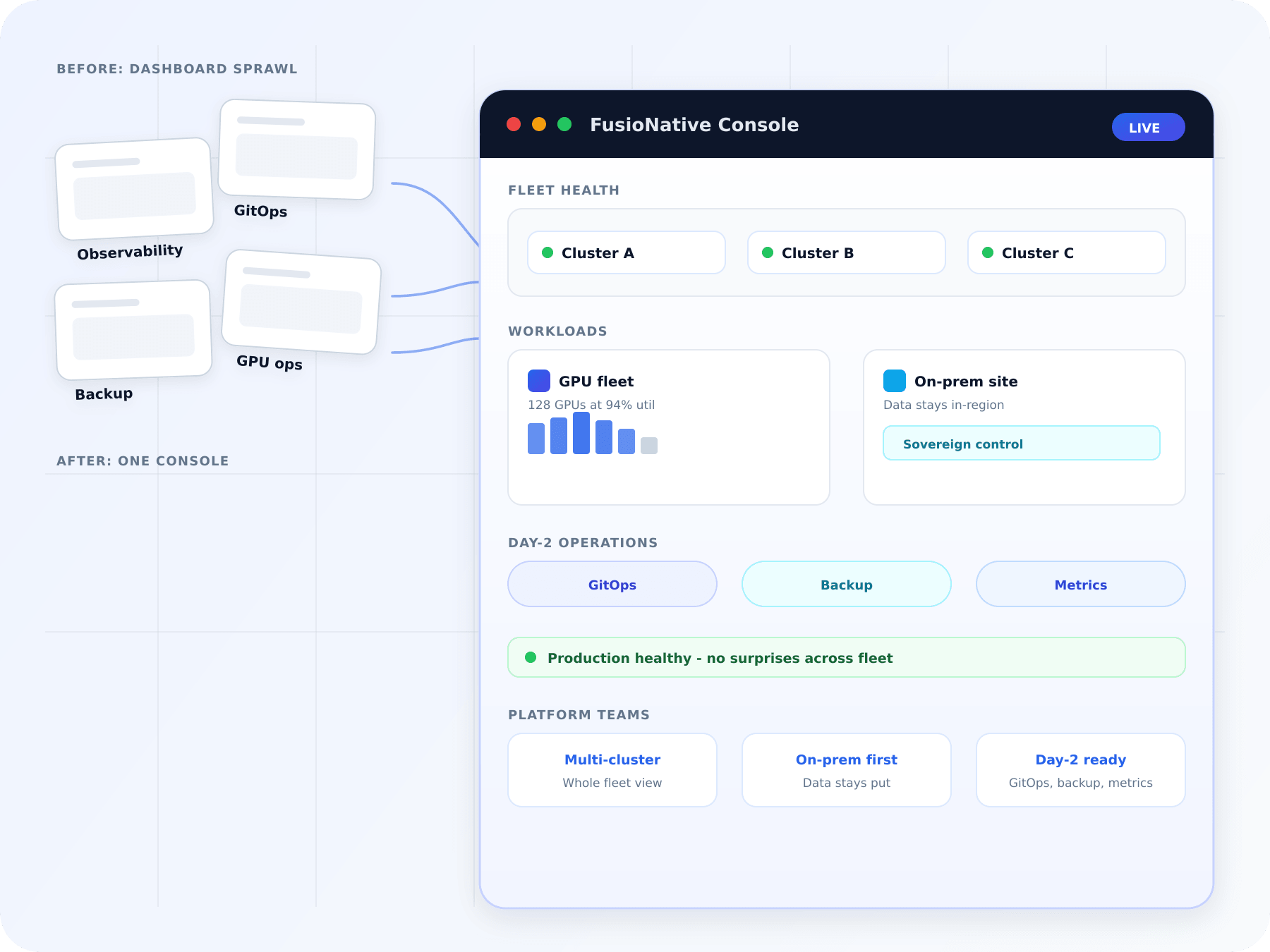Image resolution: width=1270 pixels, height=952 pixels.
Task: Click the On-prem site cyan icon
Action: point(895,381)
